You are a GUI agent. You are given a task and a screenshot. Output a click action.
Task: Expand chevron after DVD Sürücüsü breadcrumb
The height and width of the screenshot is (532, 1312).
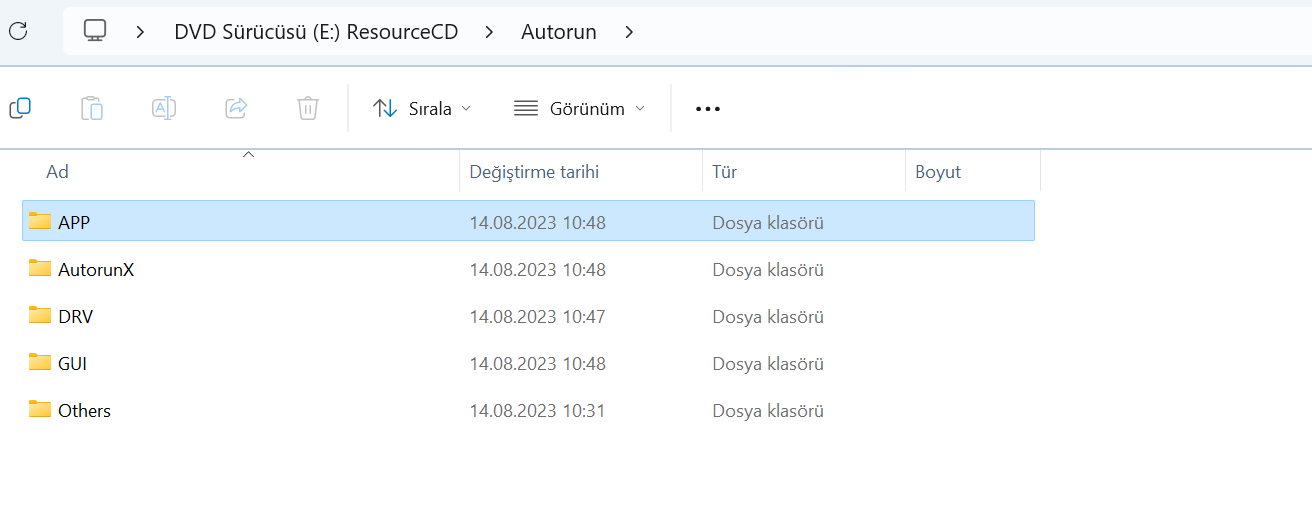point(489,32)
